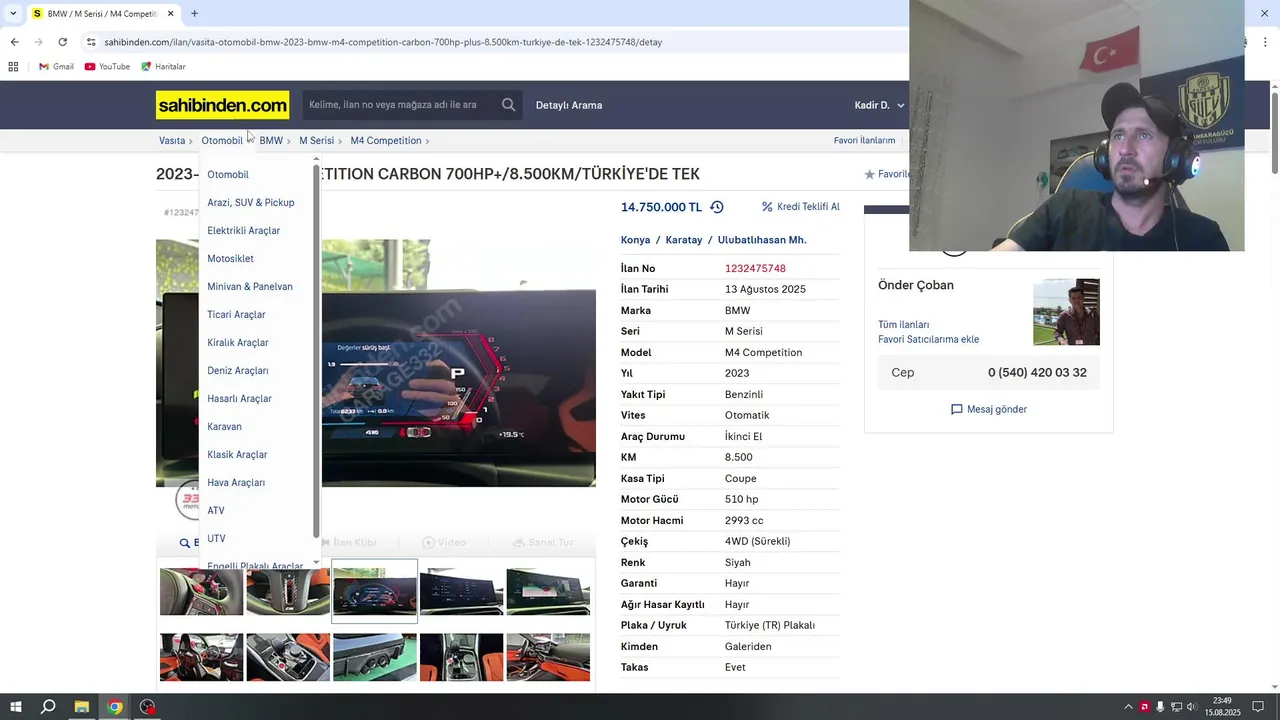The height and width of the screenshot is (720, 1280).
Task: Click the sahibinden.com logo
Action: [222, 105]
